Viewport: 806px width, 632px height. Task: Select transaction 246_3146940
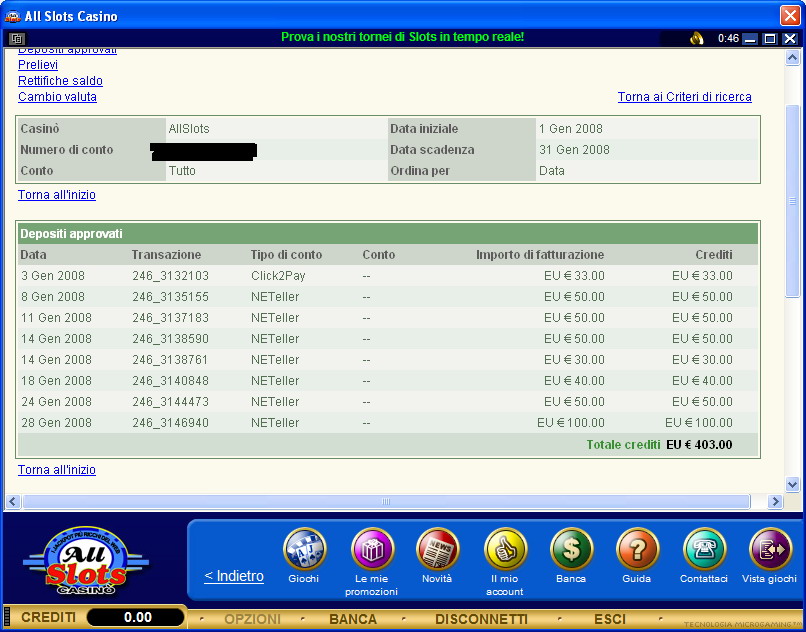click(x=171, y=423)
